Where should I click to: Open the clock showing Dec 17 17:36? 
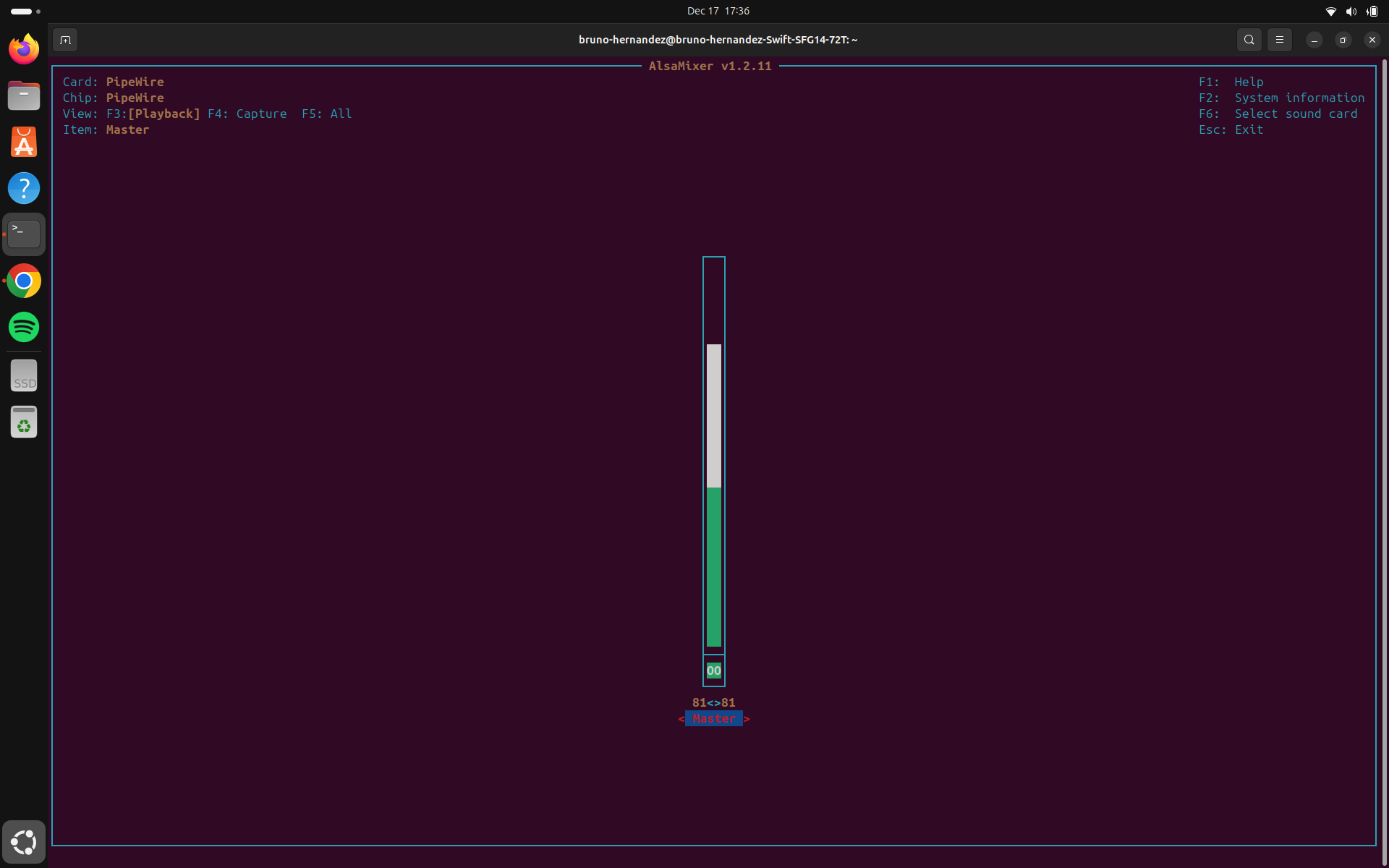[x=718, y=11]
